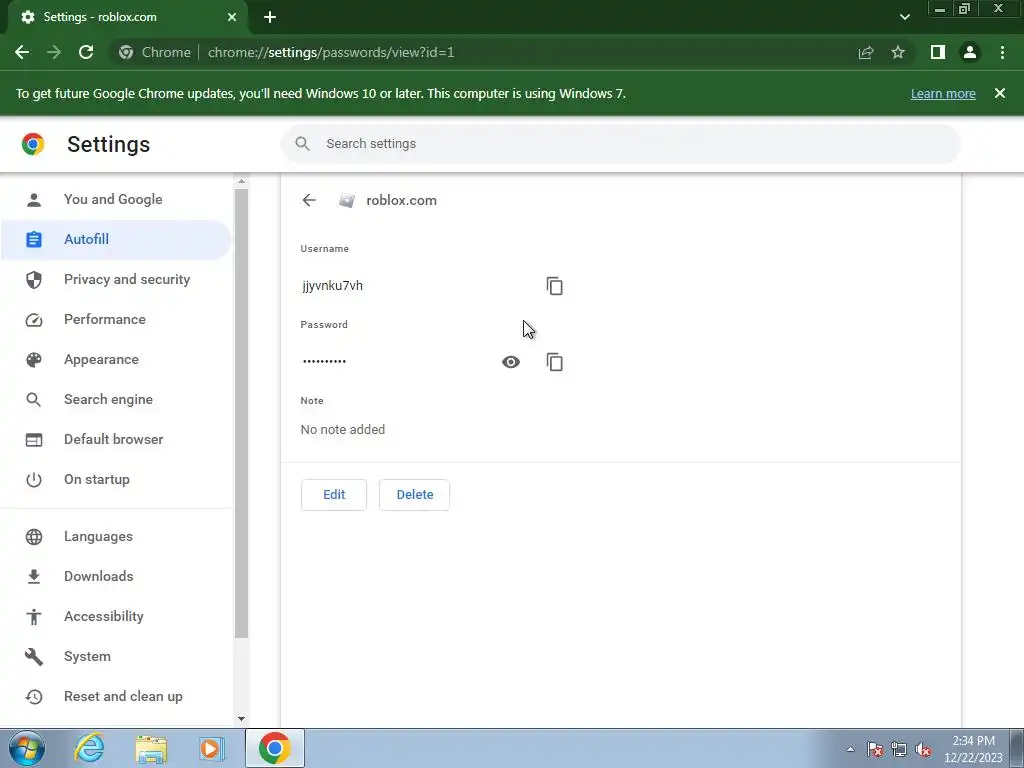Click the roblox.com site icon

[x=347, y=200]
